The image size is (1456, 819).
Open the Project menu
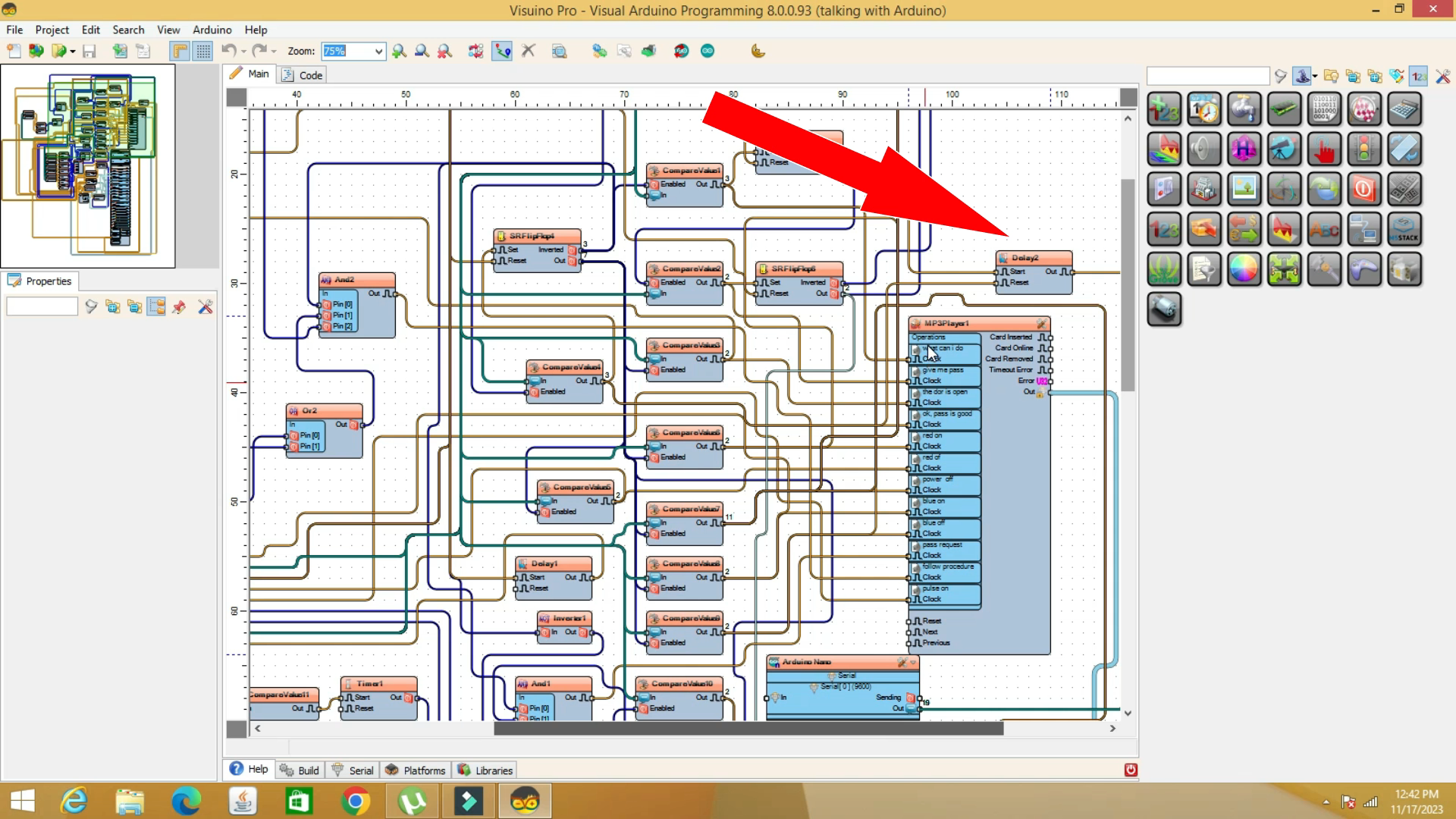52,30
